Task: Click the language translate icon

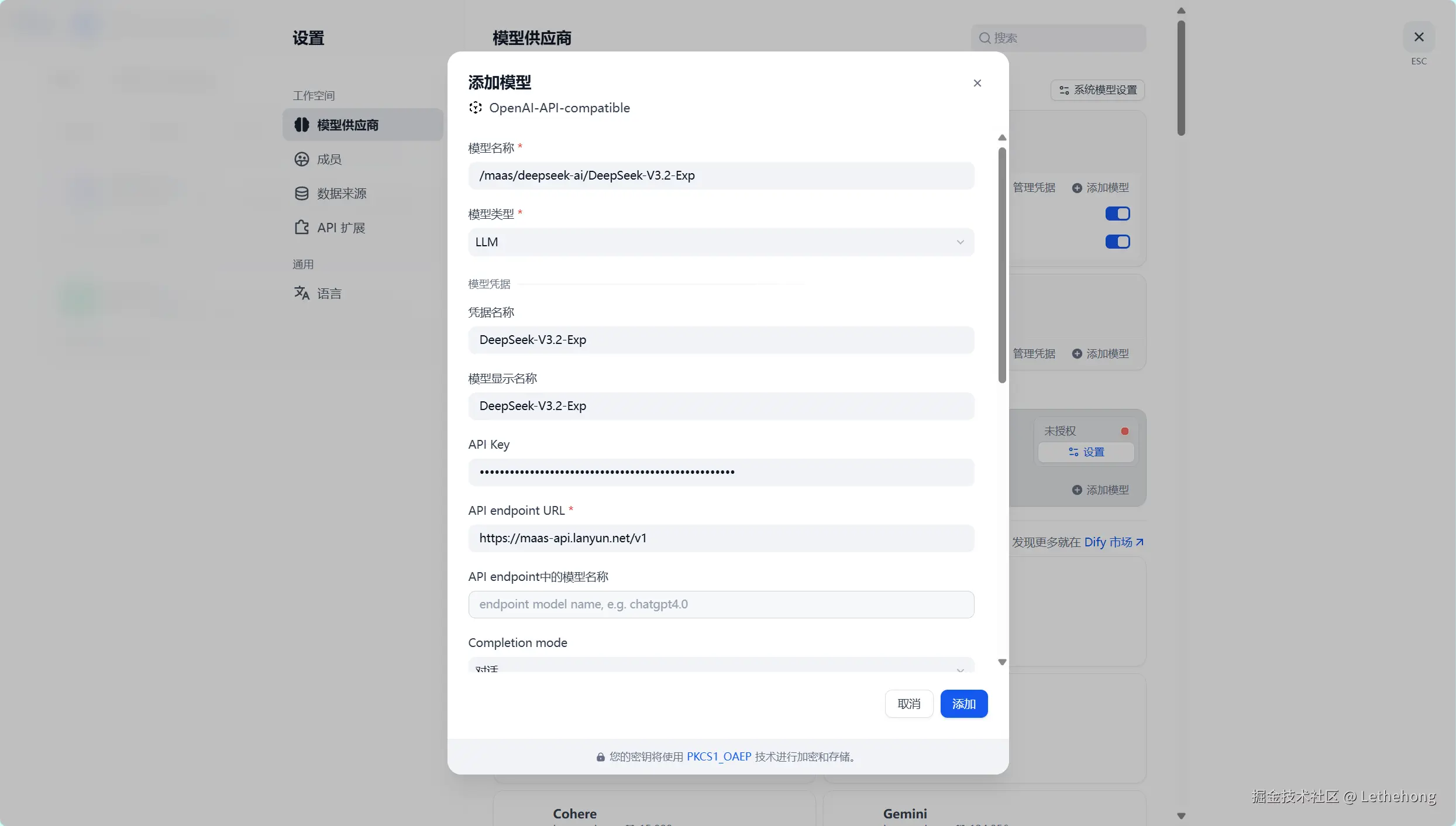Action: tap(301, 293)
